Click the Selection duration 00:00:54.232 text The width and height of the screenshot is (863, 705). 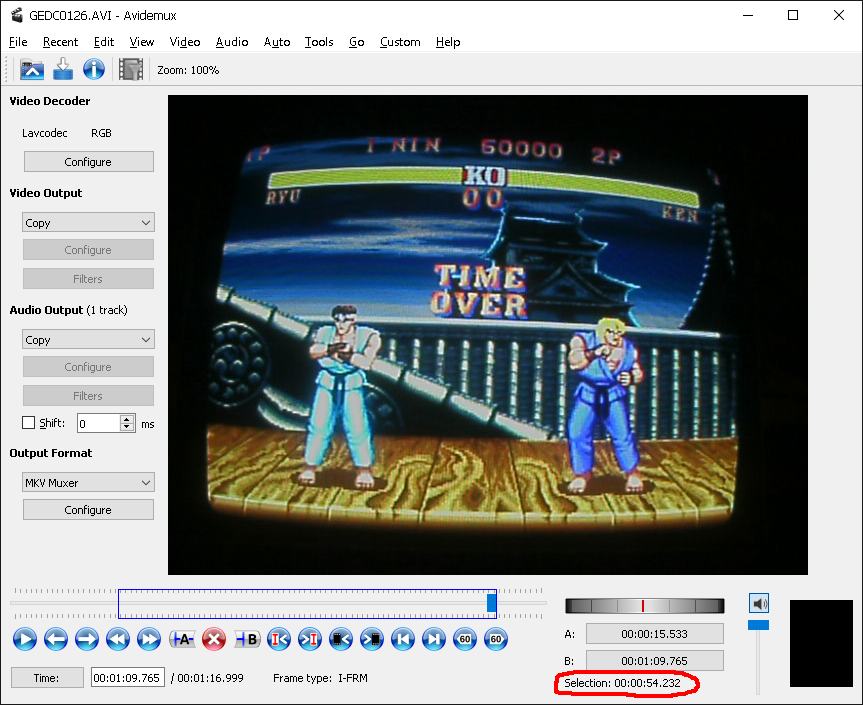(622, 683)
